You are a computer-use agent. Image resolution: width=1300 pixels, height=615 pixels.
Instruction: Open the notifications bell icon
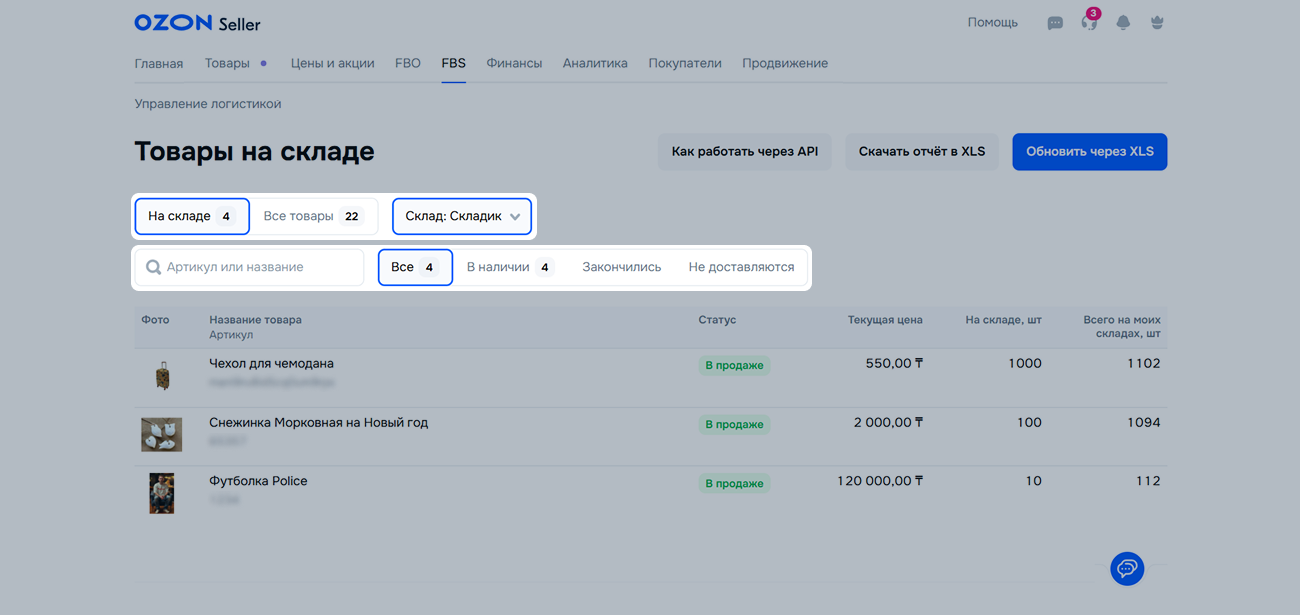pos(1123,23)
